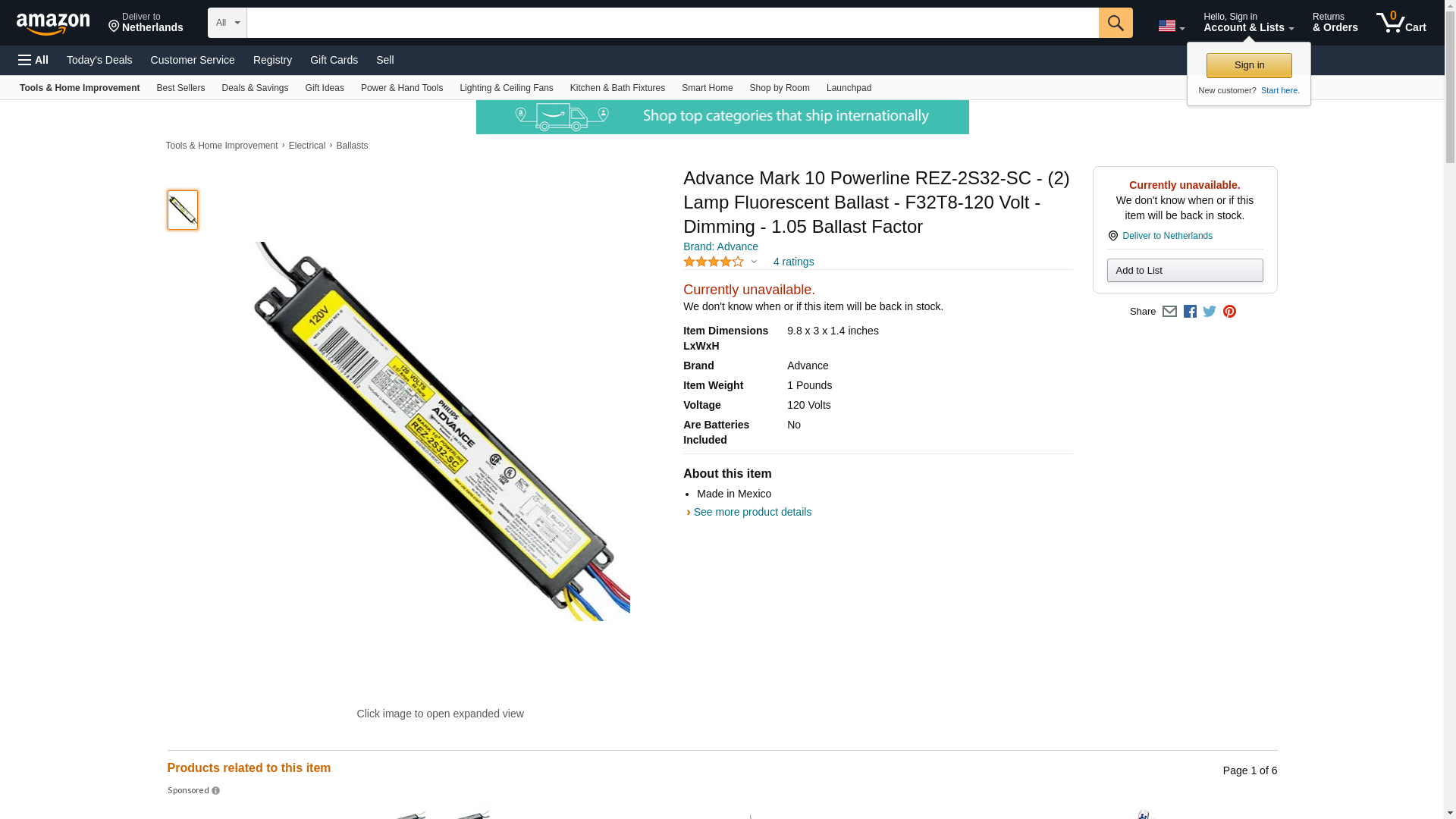This screenshot has height=819, width=1456.
Task: Open the 4 ratings link
Action: click(793, 262)
